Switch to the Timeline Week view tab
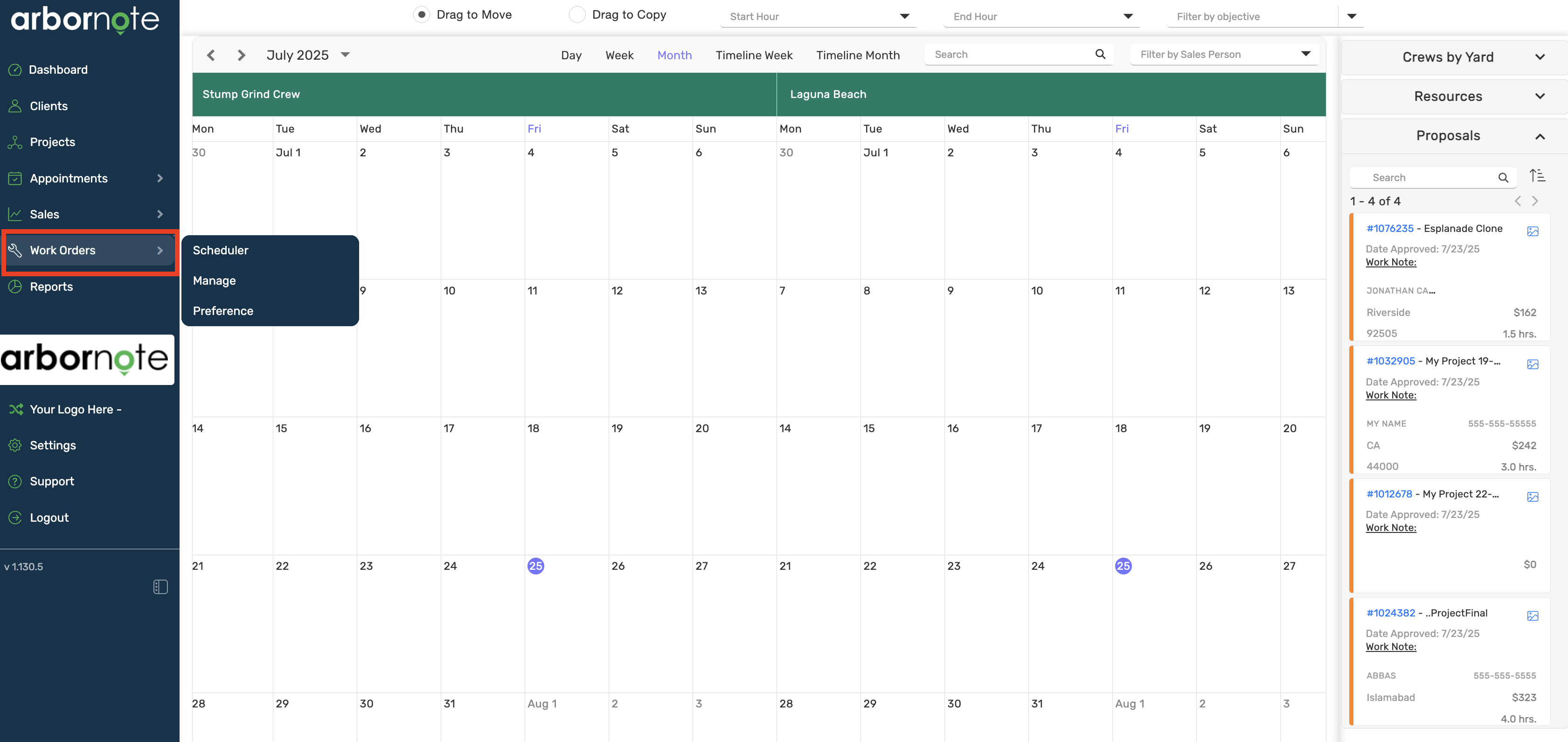The width and height of the screenshot is (1568, 742). tap(754, 55)
